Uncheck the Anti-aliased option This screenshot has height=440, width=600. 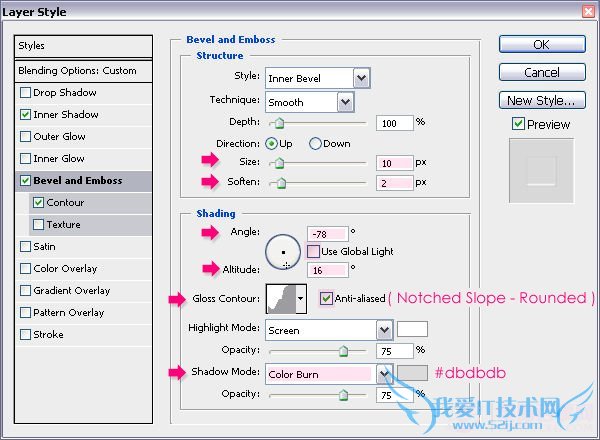(326, 298)
